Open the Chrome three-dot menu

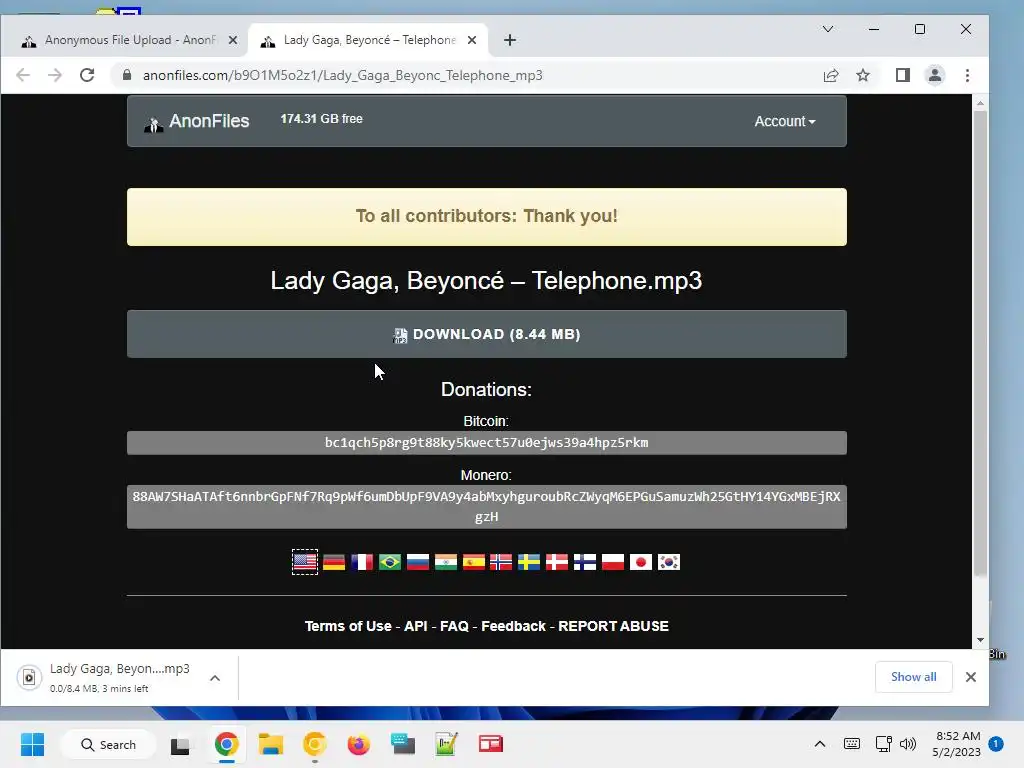[968, 75]
